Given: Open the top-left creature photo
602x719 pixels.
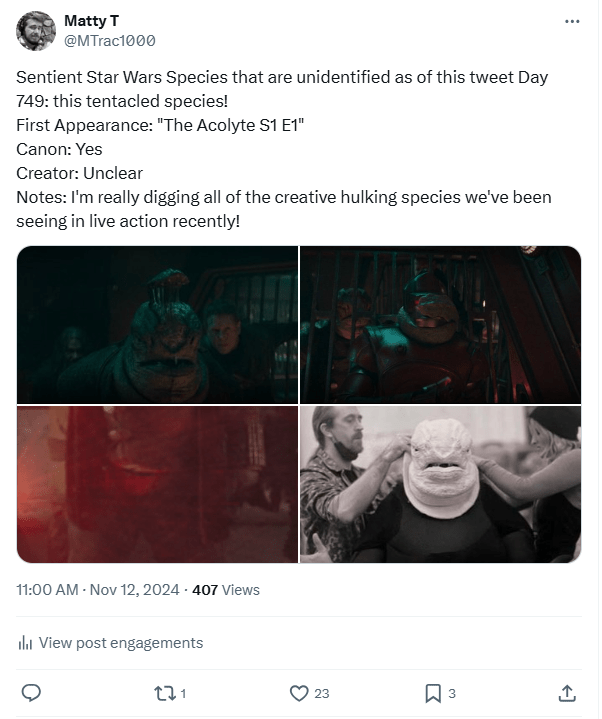Looking at the screenshot, I should point(157,325).
